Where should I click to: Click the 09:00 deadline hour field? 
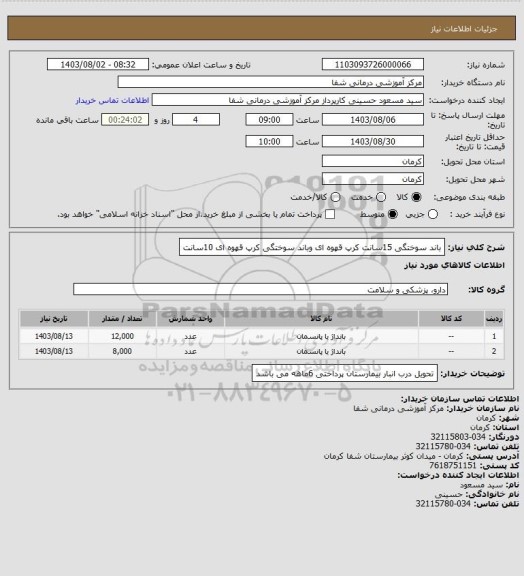click(x=269, y=120)
